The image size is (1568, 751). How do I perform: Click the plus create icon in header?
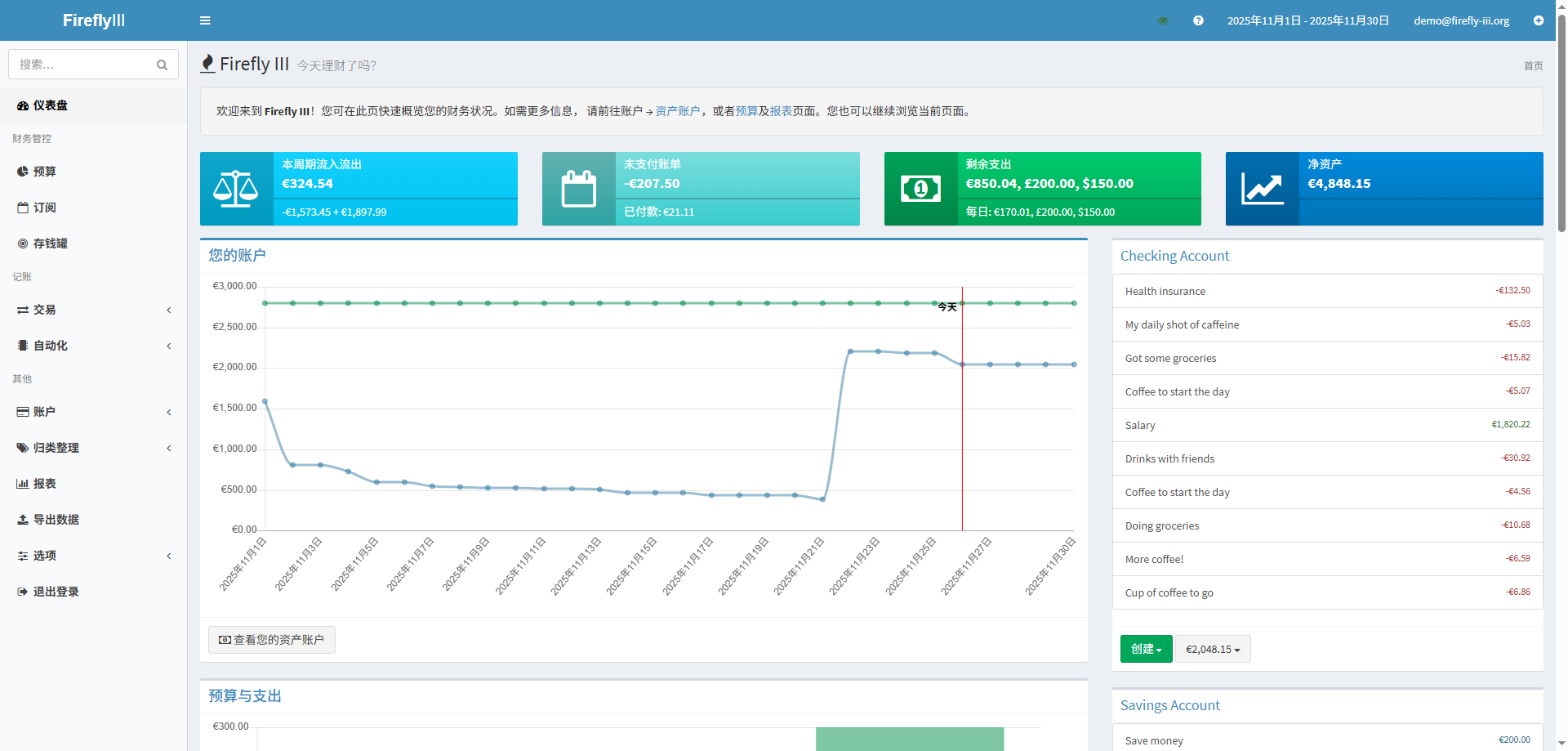[x=1538, y=20]
